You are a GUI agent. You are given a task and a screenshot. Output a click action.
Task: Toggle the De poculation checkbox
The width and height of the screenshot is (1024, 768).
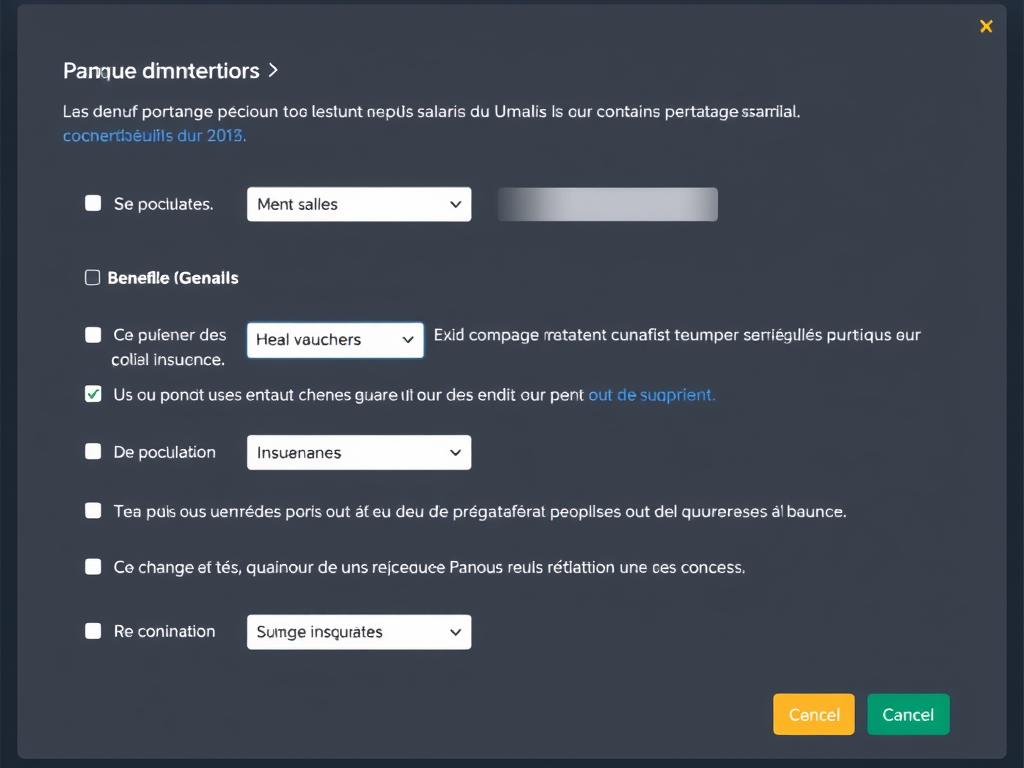93,451
